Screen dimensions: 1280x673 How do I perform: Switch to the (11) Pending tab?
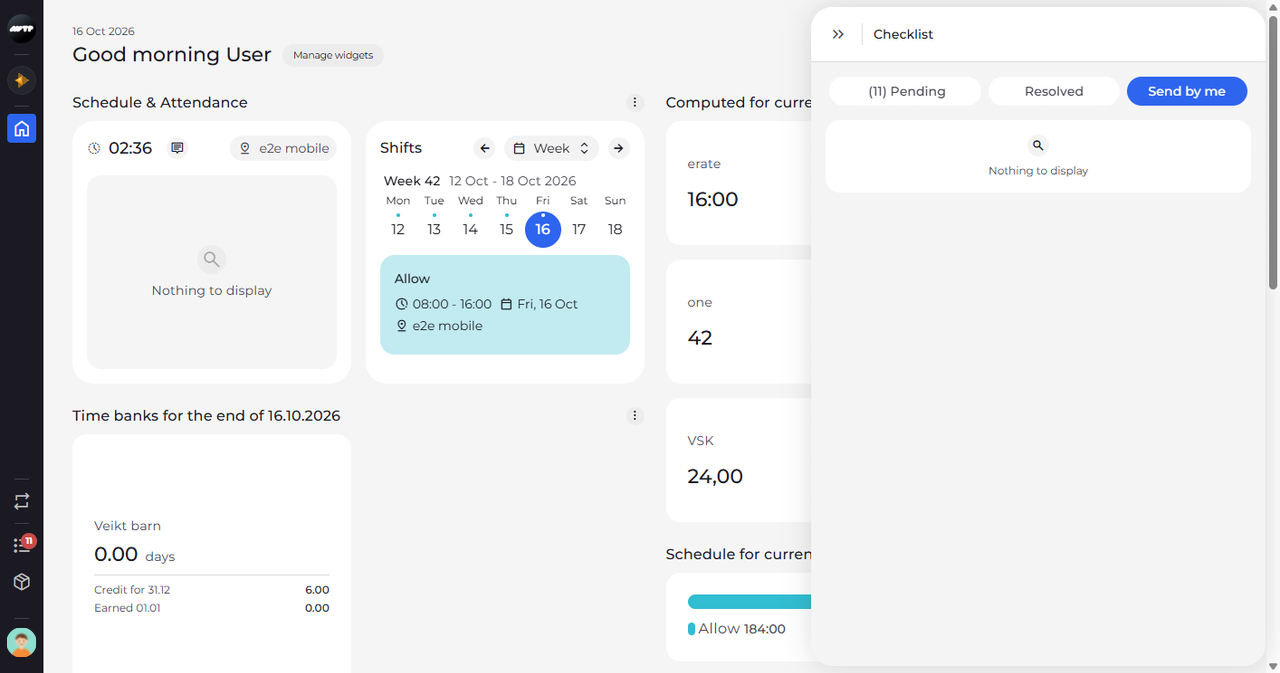coord(906,91)
